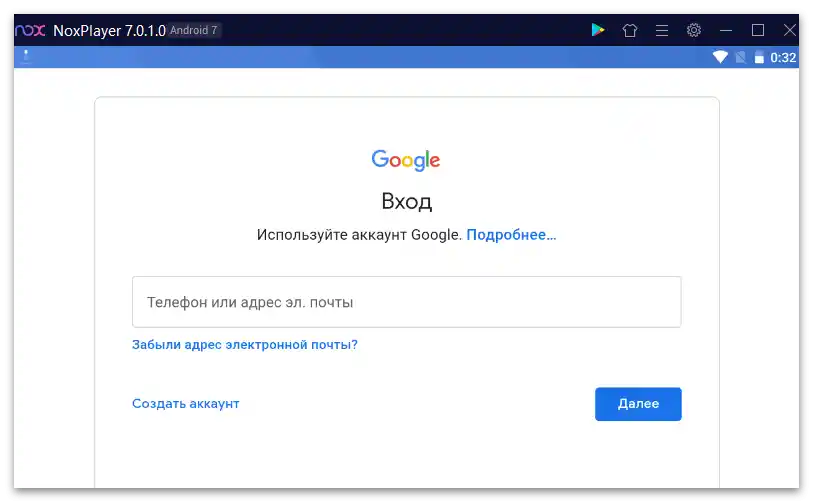
Task: Click Забыли адрес электронной почты link
Action: [x=245, y=345]
